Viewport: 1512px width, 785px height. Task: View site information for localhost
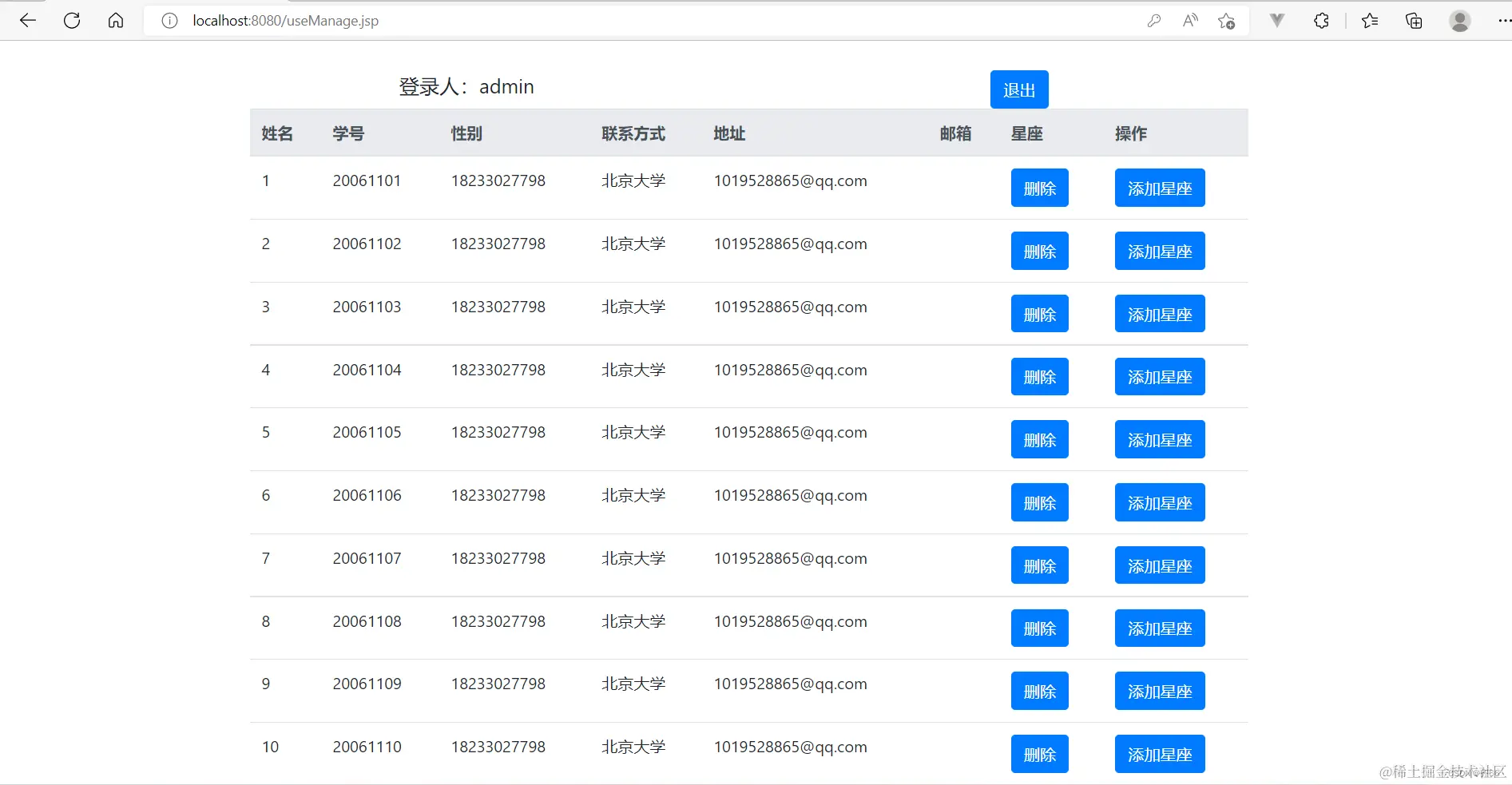pyautogui.click(x=169, y=21)
